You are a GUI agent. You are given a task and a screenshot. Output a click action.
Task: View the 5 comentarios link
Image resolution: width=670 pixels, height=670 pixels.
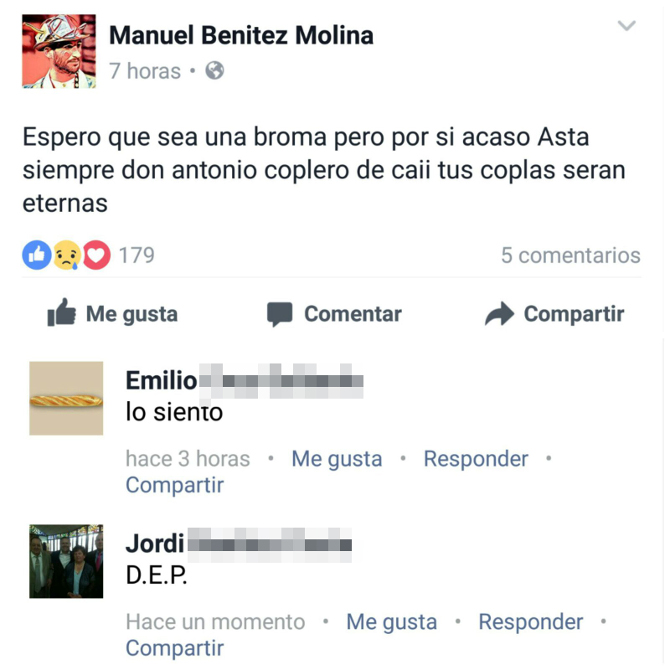coord(570,255)
